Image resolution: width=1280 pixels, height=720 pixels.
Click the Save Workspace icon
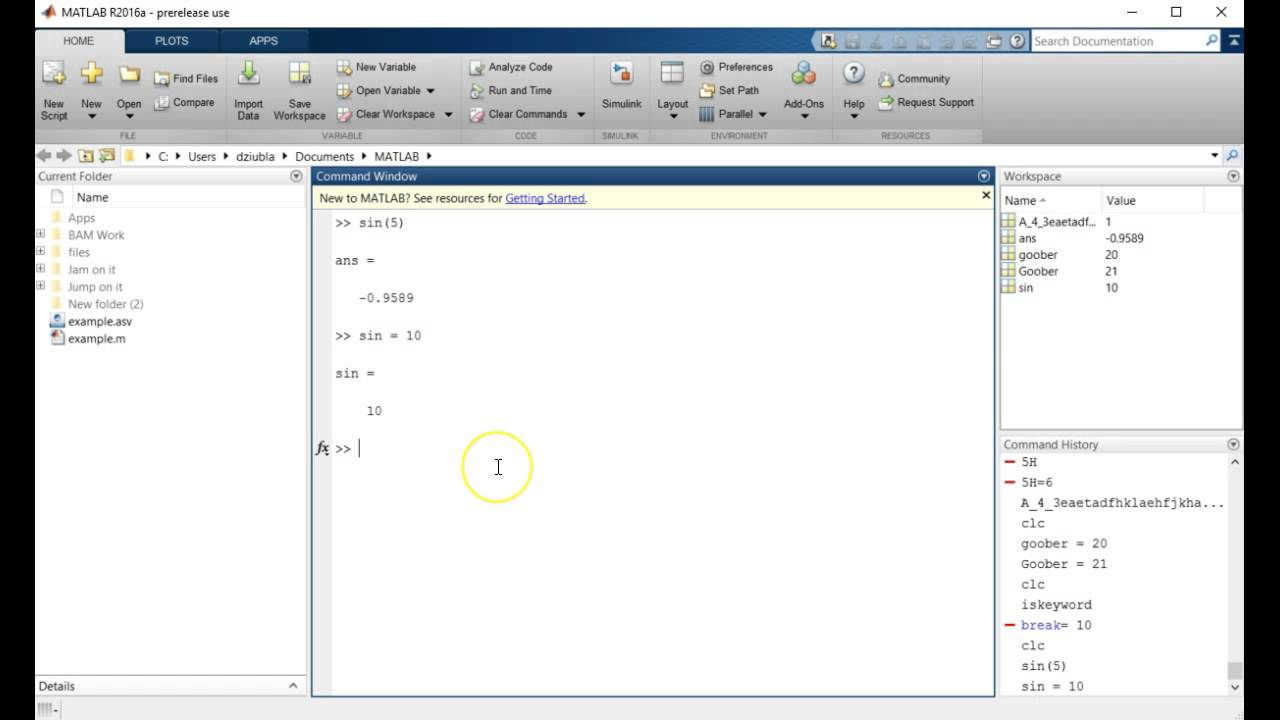pos(299,74)
